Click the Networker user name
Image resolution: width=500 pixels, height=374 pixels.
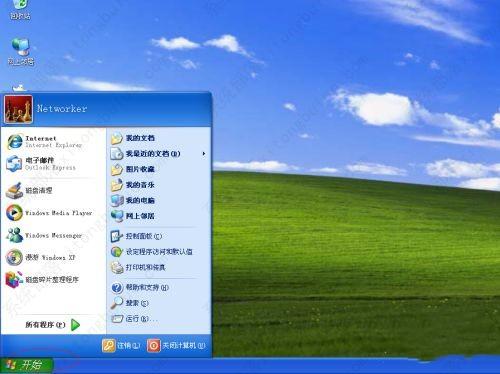coord(62,109)
